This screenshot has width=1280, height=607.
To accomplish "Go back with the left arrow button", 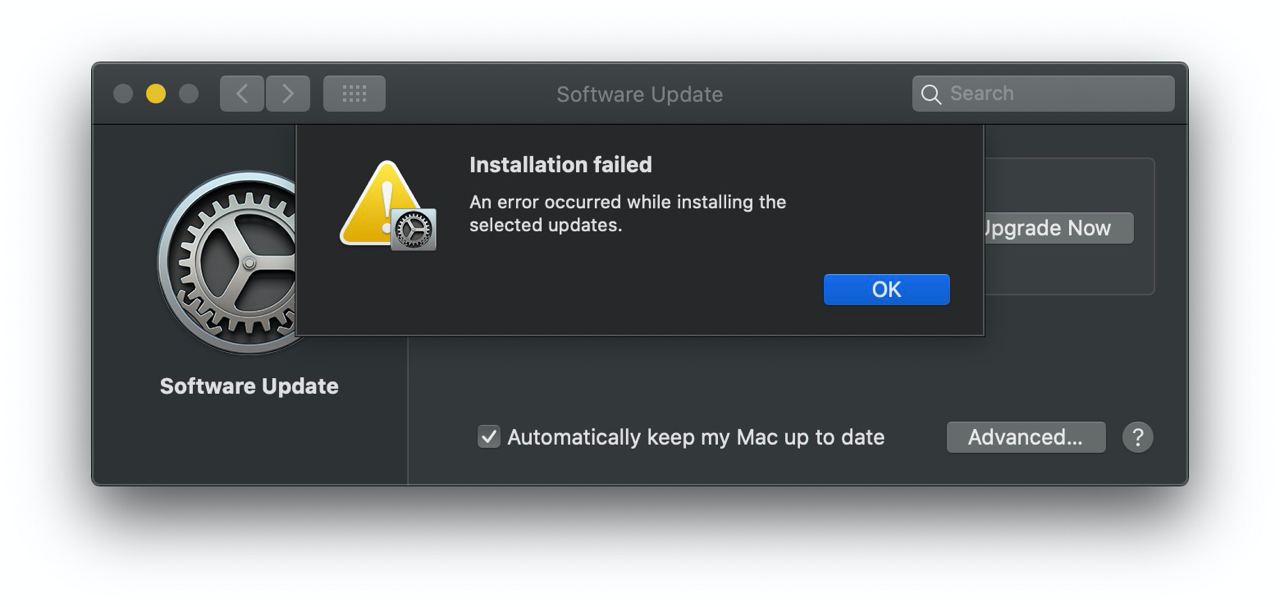I will click(242, 94).
